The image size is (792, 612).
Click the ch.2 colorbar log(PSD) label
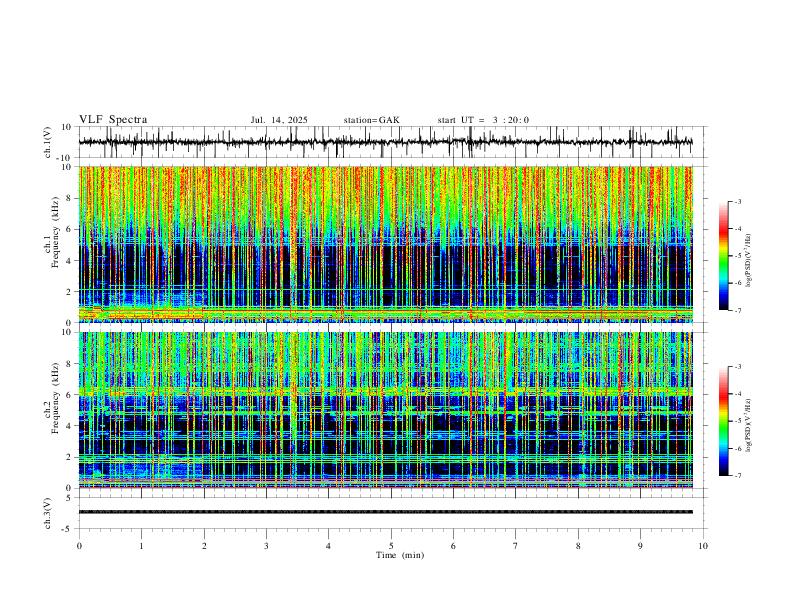click(749, 426)
